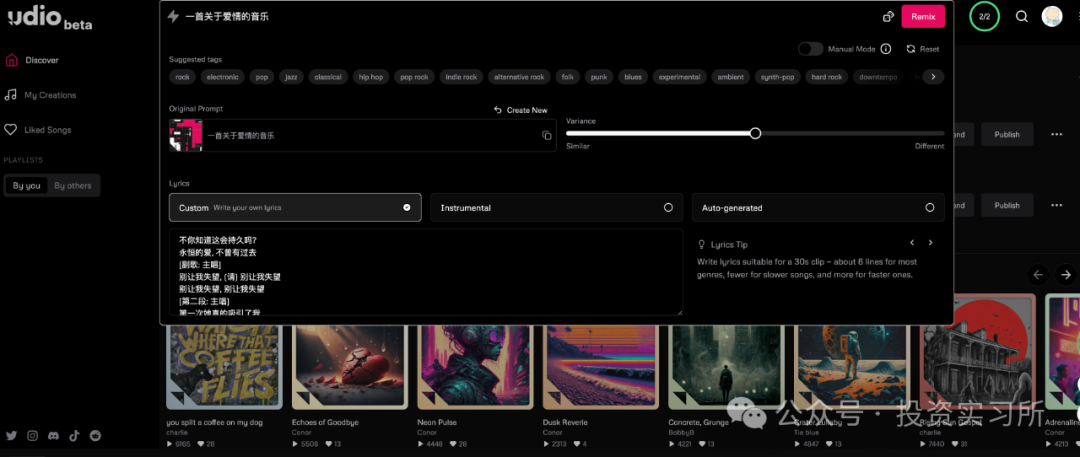Switch playlists filter to By others

tap(73, 185)
